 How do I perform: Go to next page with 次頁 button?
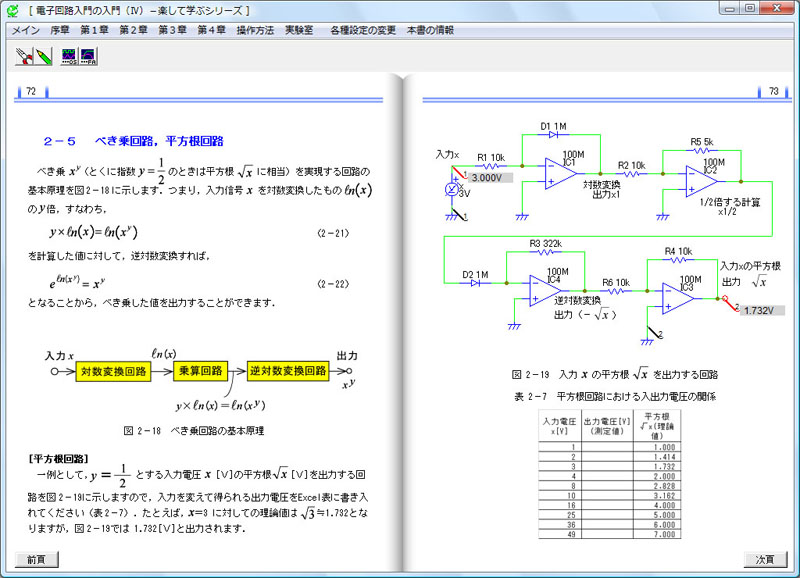click(765, 559)
